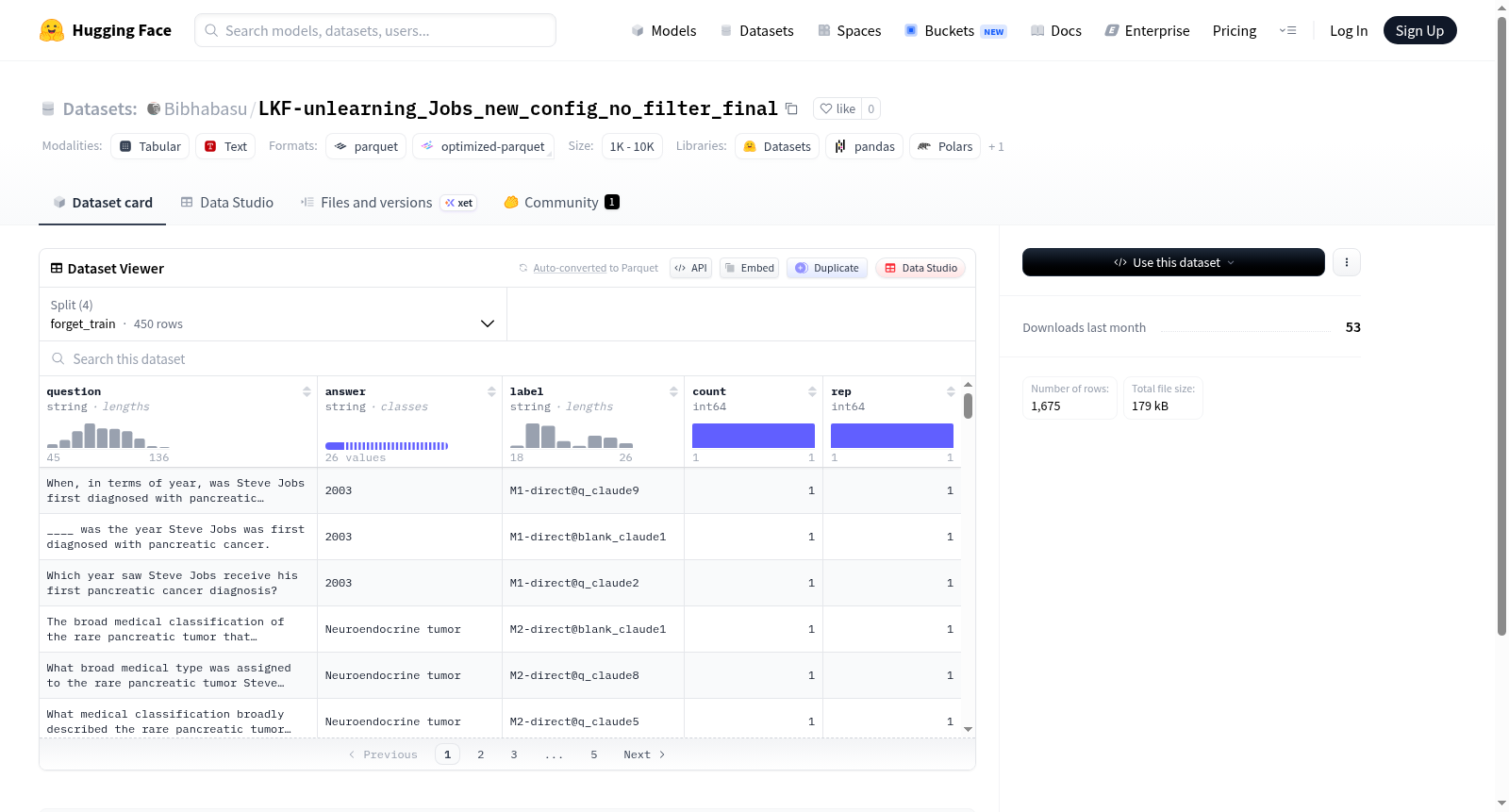The width and height of the screenshot is (1509, 812).
Task: Go to page 3 of the viewer
Action: 514,754
